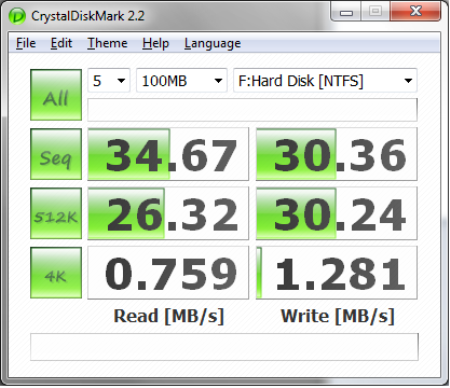Screen dimensions: 450x388
Task: Click the CrystalDiskMark title bar icon
Action: 17,16
